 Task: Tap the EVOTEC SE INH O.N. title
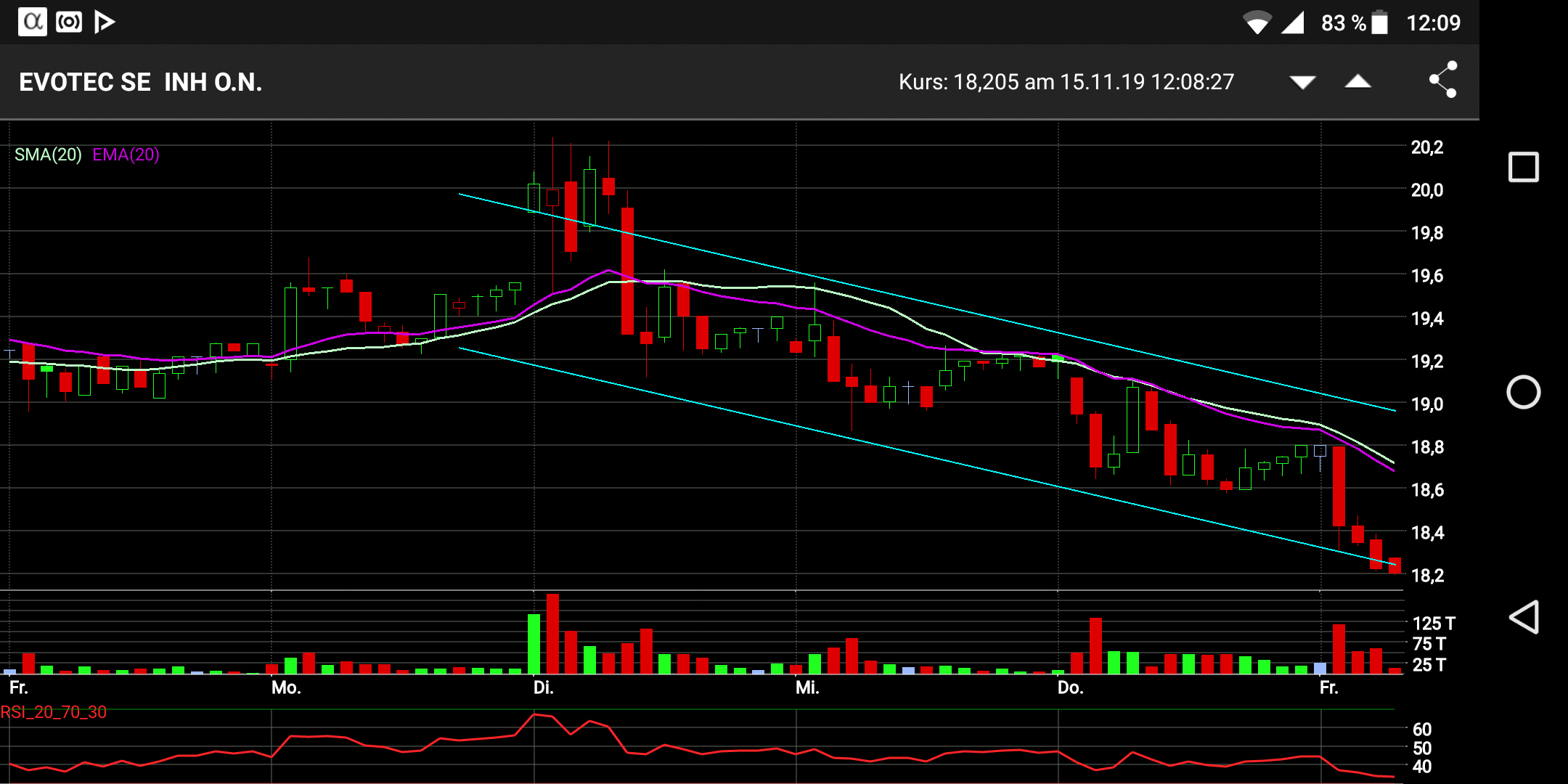coord(140,82)
